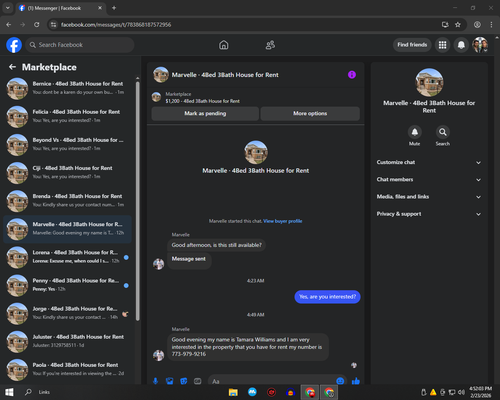Focus the Search Facebook field
The width and height of the screenshot is (500, 400).
pos(80,45)
